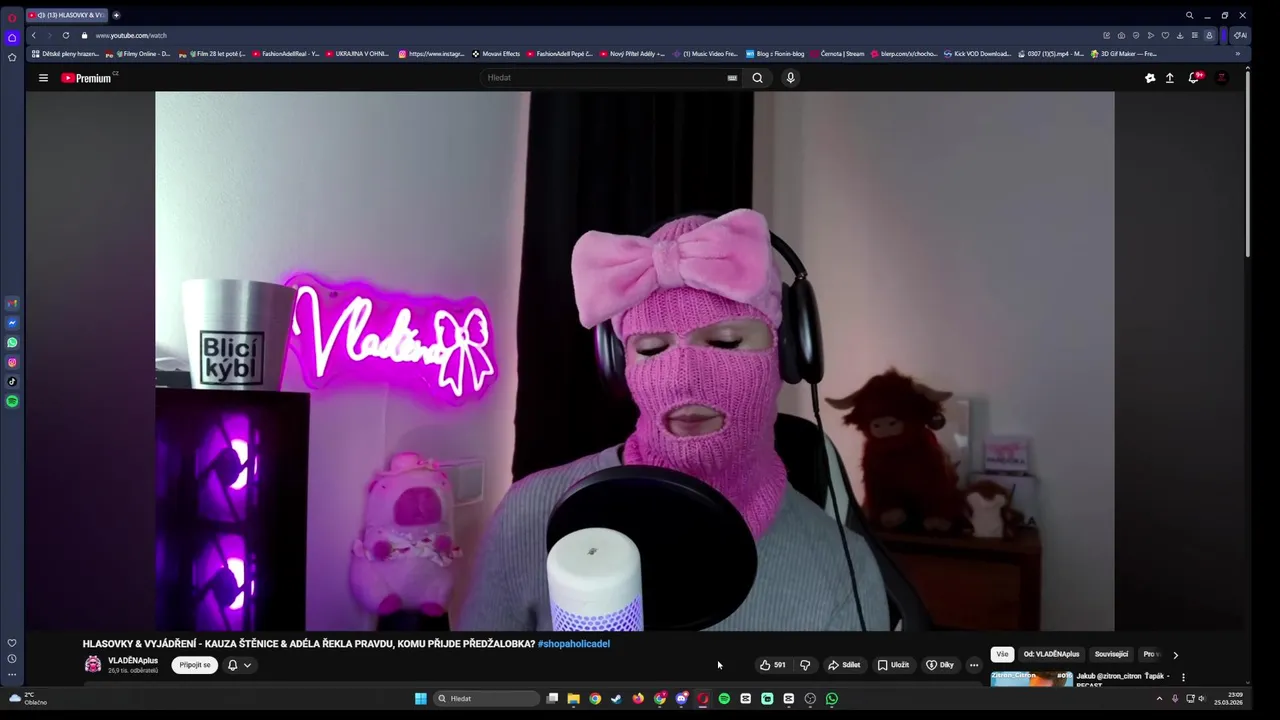The image size is (1280, 720).
Task: Open Opera sidebar bookmarks heart
Action: 12,643
